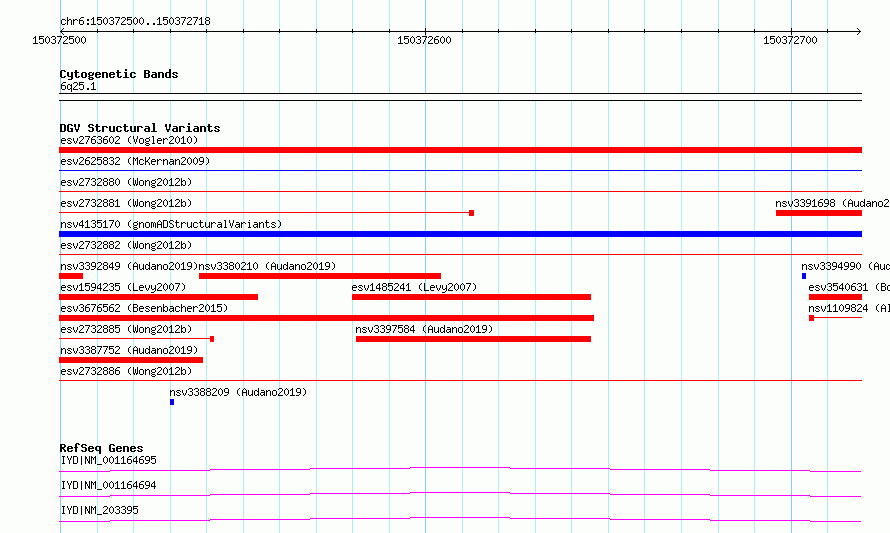The image size is (890, 533).
Task: Click the esv1594235 (Levy2007) label
Action: pos(123,287)
